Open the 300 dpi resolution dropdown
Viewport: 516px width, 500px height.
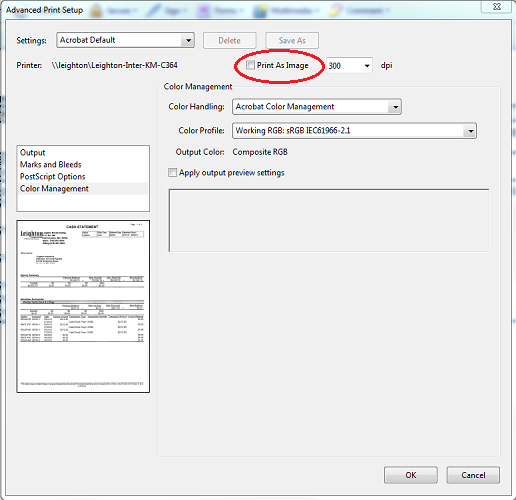tap(349, 66)
